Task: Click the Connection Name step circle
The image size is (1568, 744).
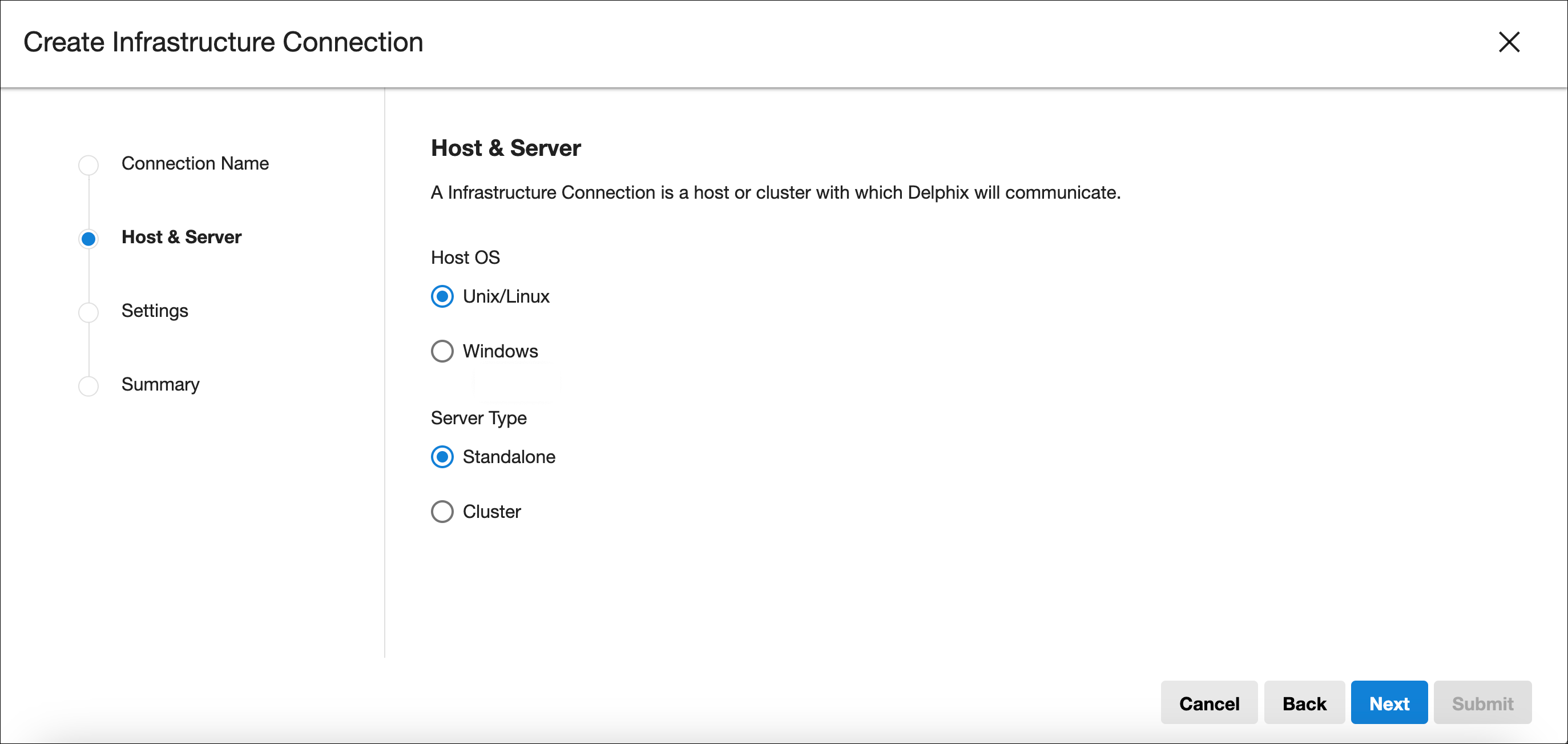Action: point(89,164)
